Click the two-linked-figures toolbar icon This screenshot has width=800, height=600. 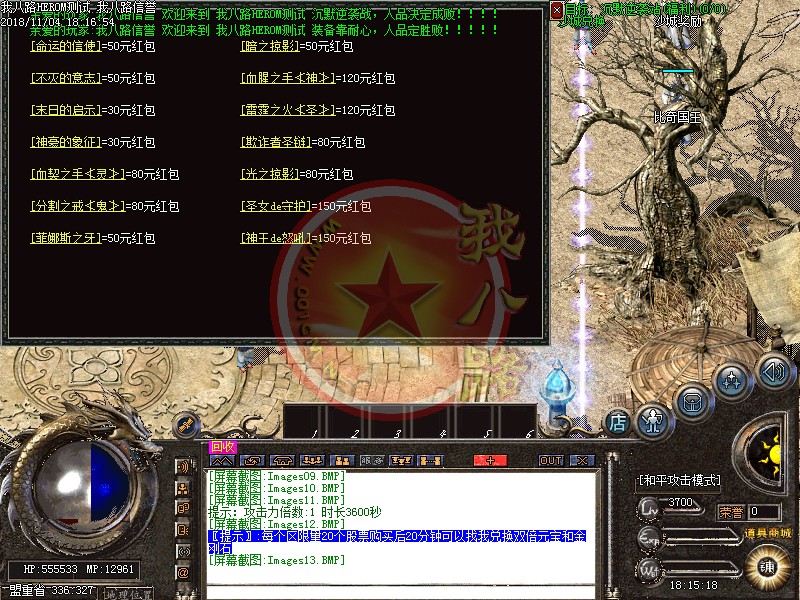point(430,461)
